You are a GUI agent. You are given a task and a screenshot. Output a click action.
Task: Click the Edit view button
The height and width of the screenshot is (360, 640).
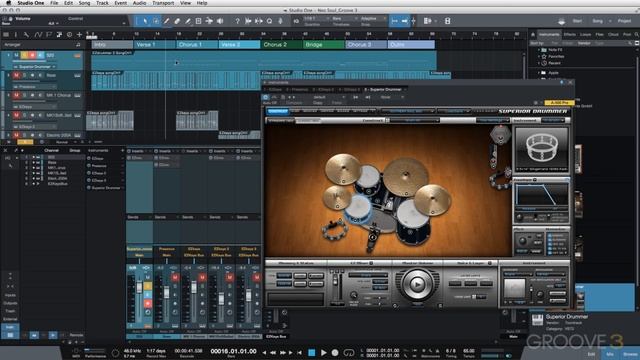591,354
